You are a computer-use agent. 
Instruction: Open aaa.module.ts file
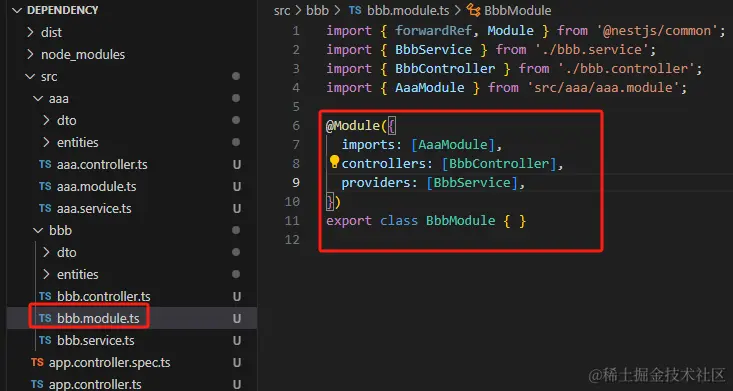point(97,187)
